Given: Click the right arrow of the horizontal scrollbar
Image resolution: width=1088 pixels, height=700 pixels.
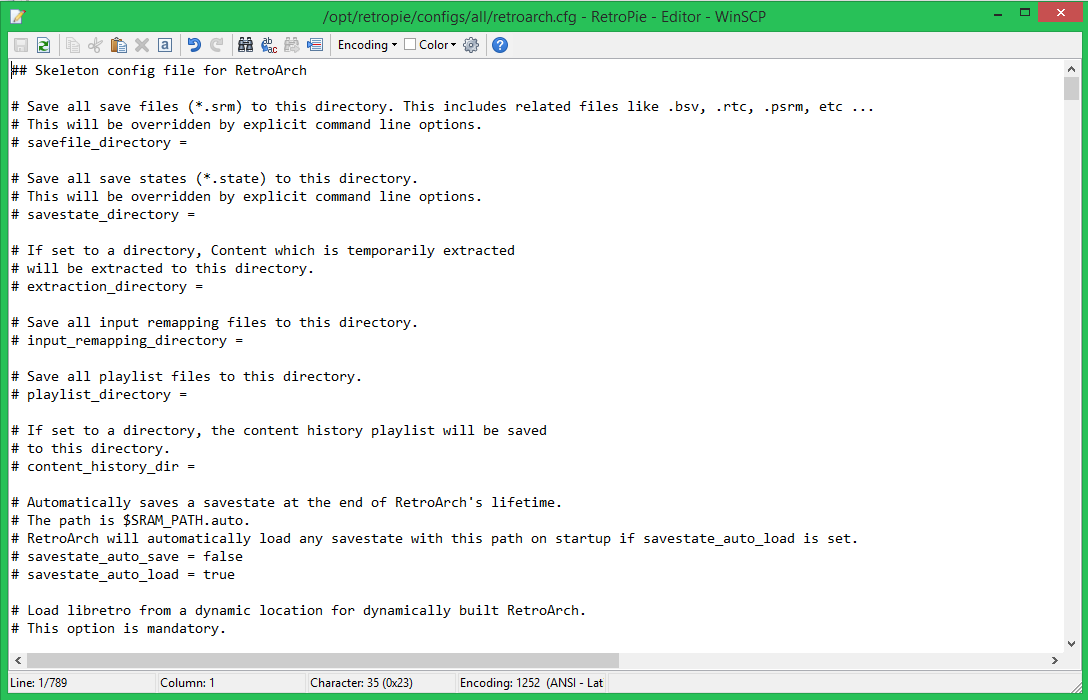Looking at the screenshot, I should [x=1053, y=660].
